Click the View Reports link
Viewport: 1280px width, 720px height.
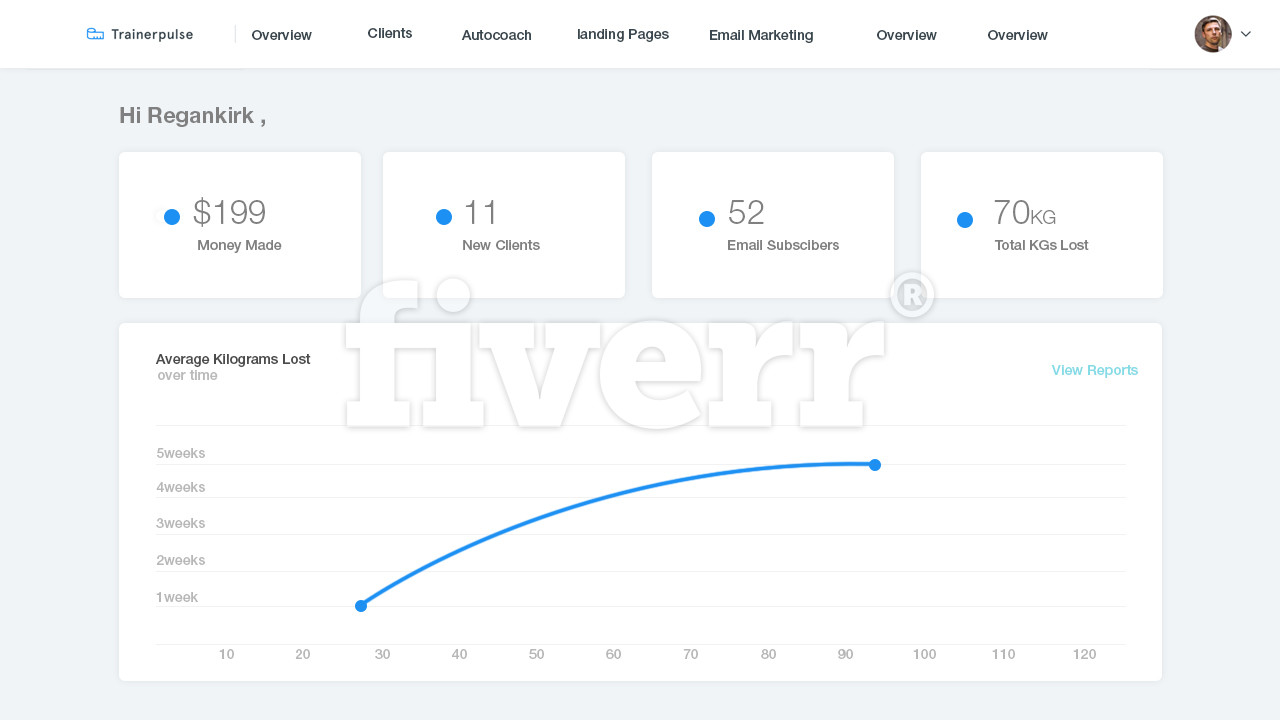point(1095,370)
